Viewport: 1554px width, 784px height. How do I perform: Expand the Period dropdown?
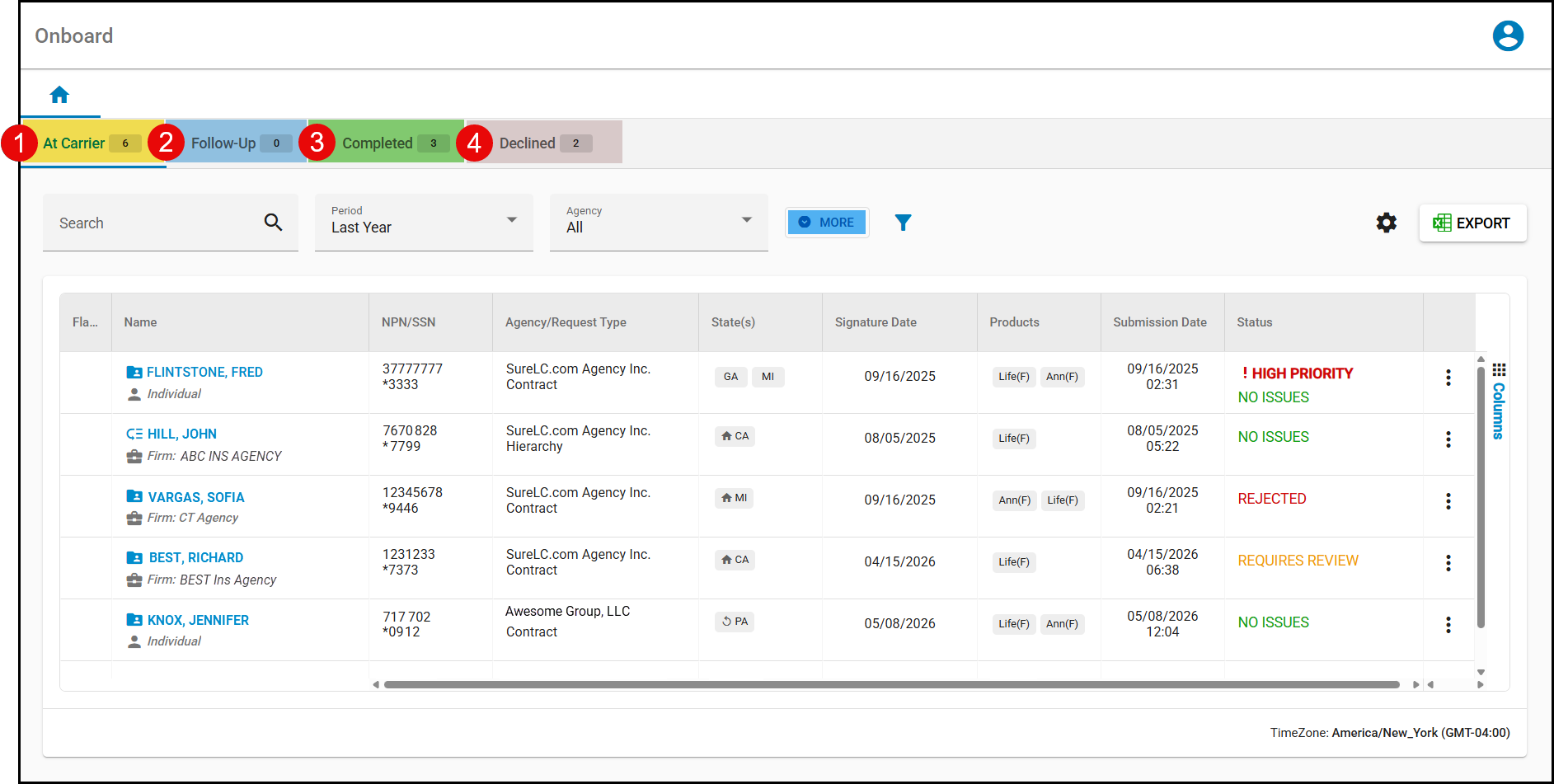[x=424, y=223]
